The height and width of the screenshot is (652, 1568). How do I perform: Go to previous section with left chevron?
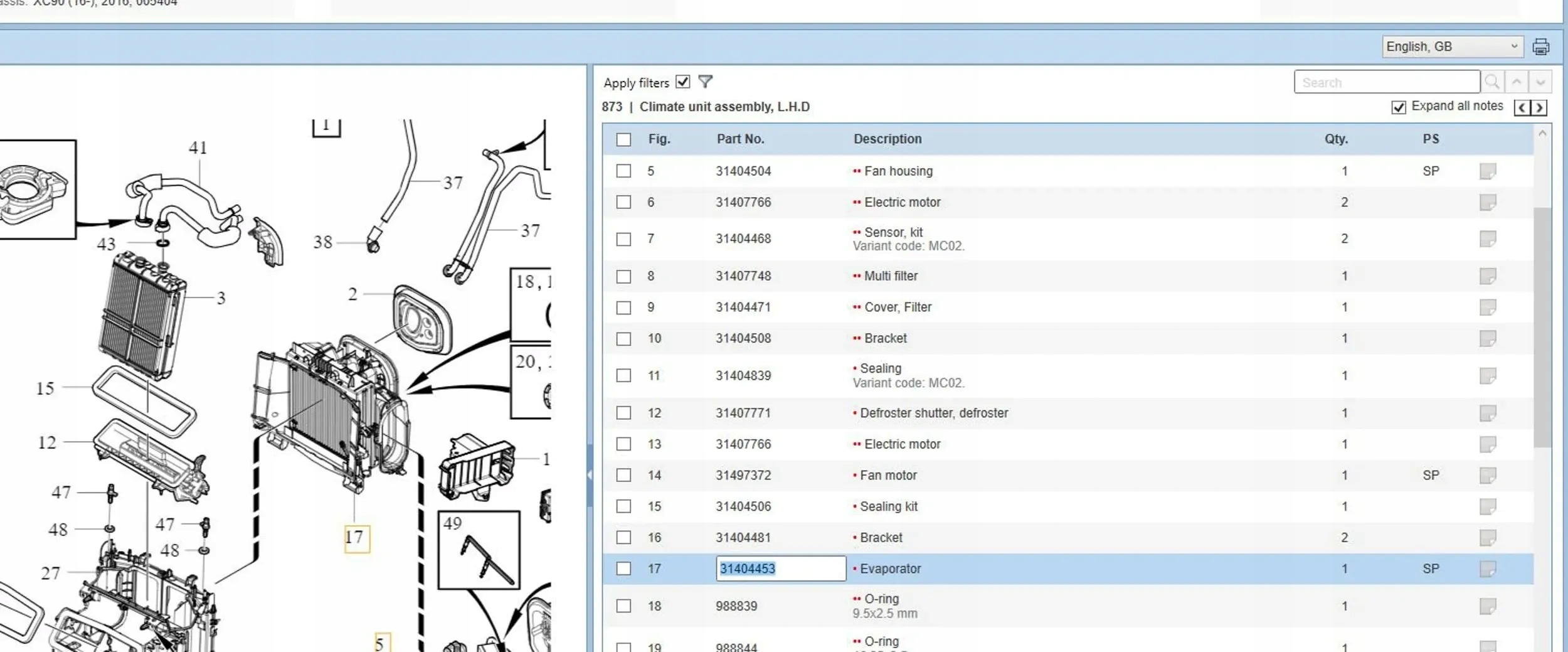[x=1522, y=107]
